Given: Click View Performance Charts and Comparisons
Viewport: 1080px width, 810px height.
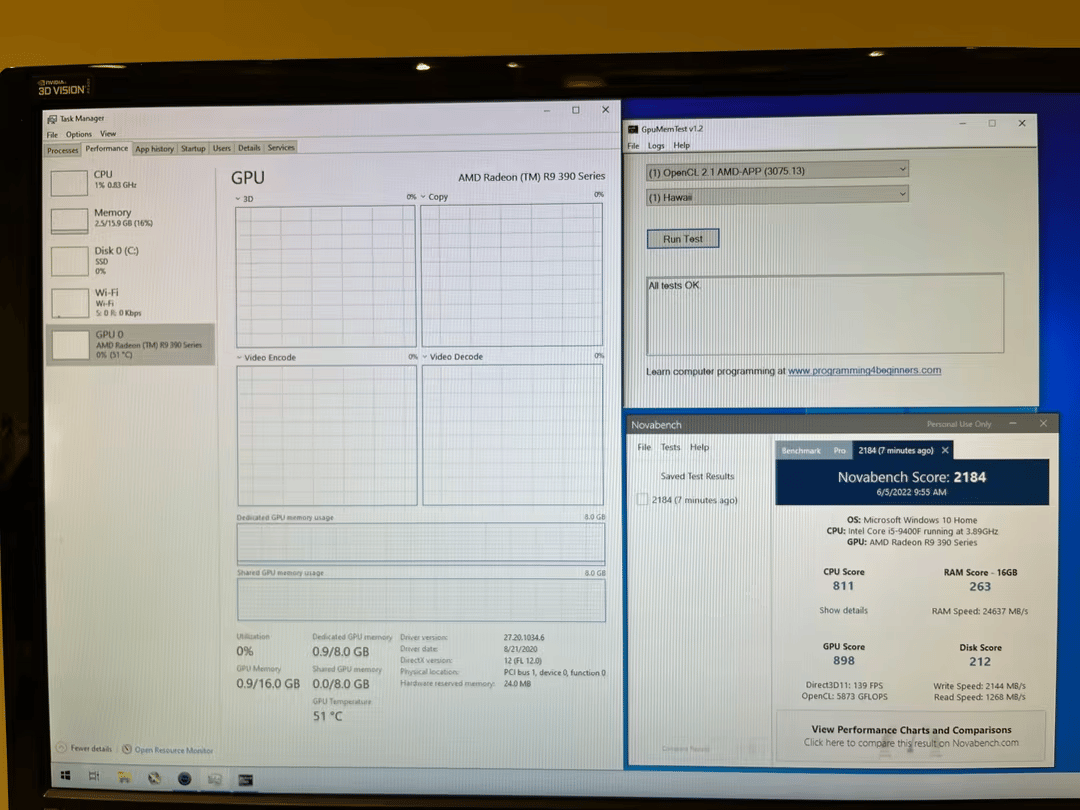Looking at the screenshot, I should click(911, 736).
